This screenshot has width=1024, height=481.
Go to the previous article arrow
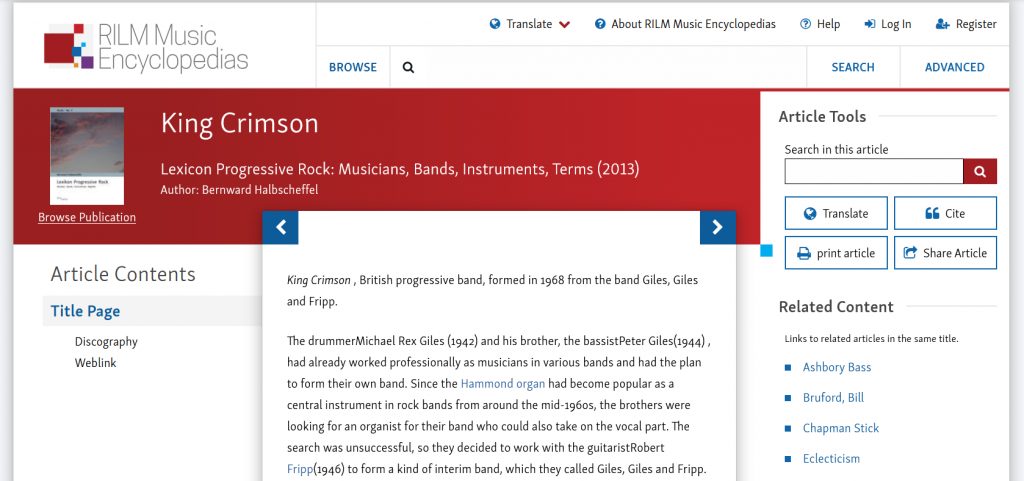click(x=280, y=228)
